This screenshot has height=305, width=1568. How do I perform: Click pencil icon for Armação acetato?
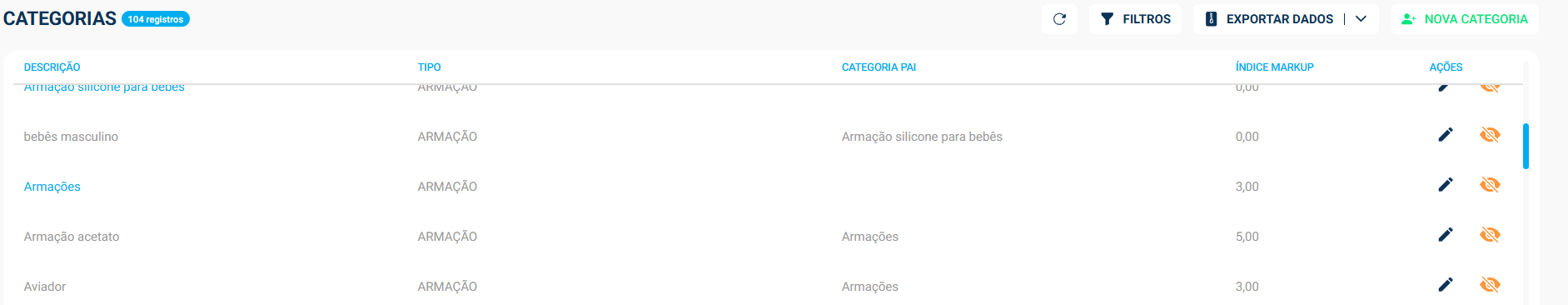point(1446,235)
